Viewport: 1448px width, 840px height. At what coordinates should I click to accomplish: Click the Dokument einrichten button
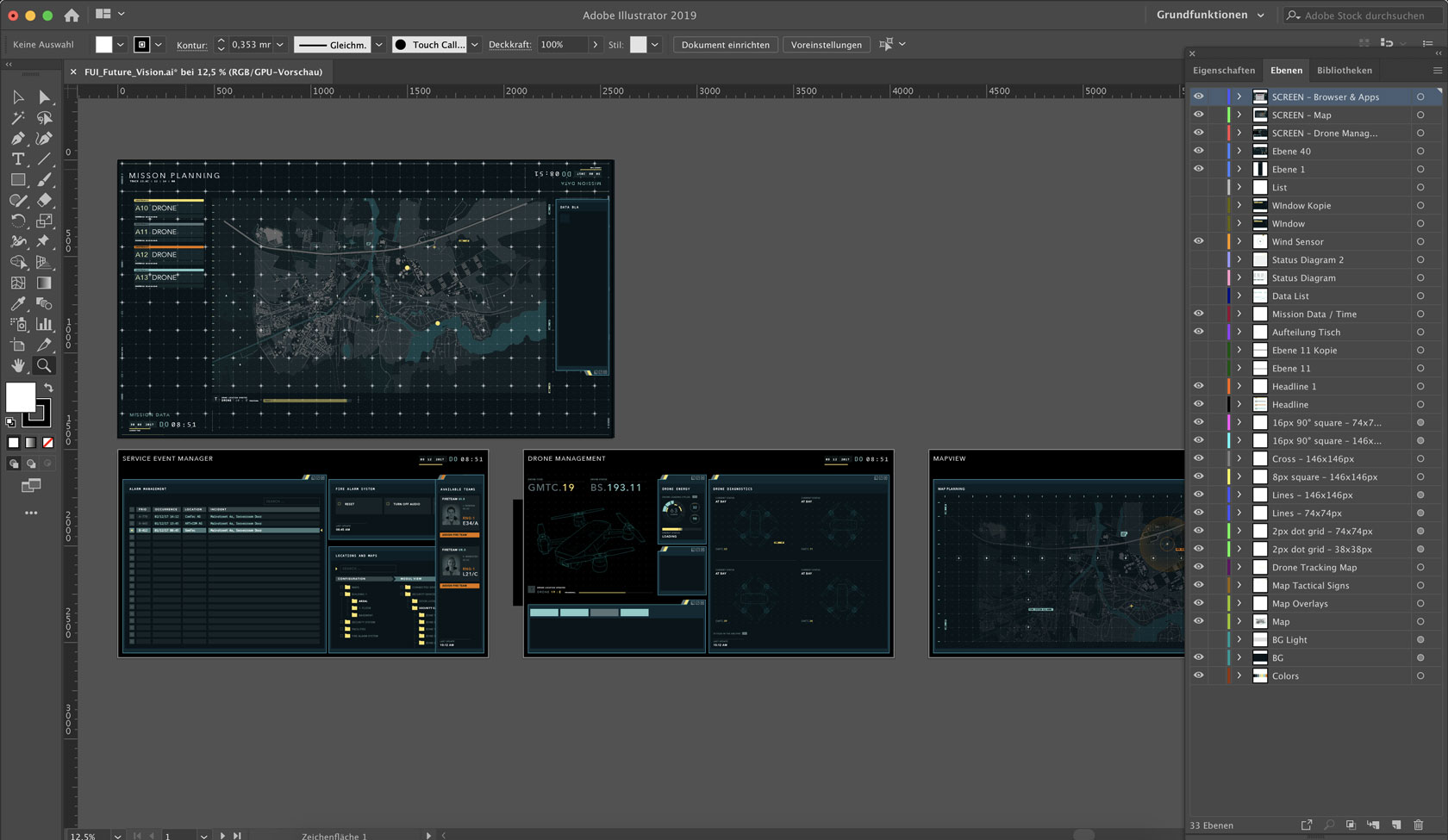coord(725,45)
